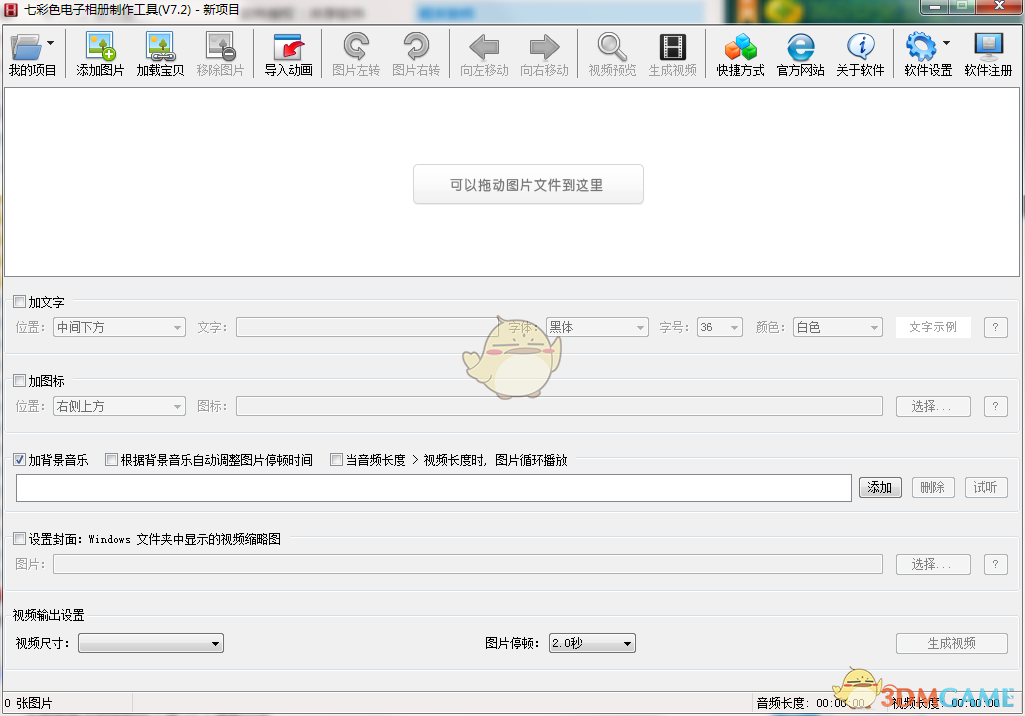
Task: Click the 生成视频 toolbar icon
Action: click(672, 53)
